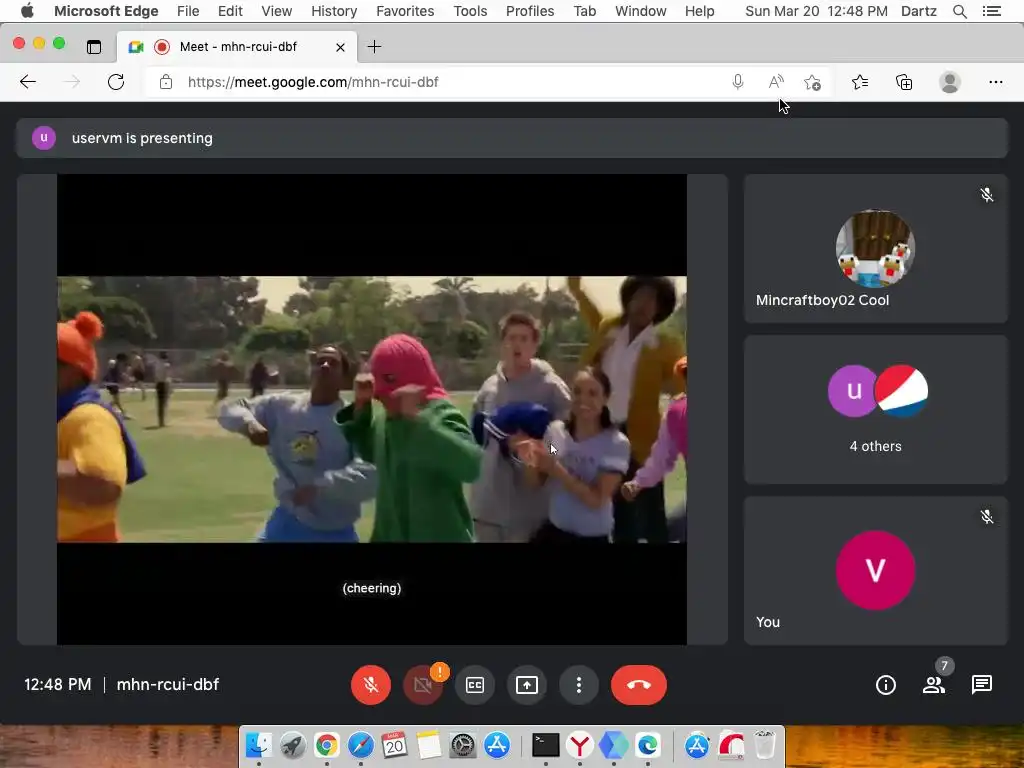Open a new browser tab
The height and width of the screenshot is (768, 1024).
pos(374,46)
